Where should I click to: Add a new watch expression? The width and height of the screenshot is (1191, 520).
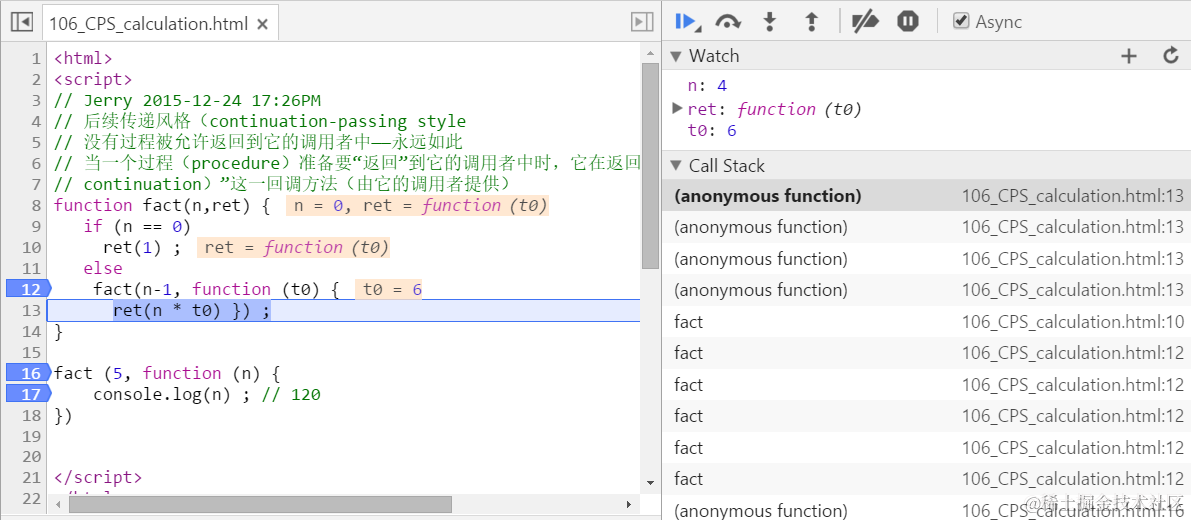(x=1129, y=55)
